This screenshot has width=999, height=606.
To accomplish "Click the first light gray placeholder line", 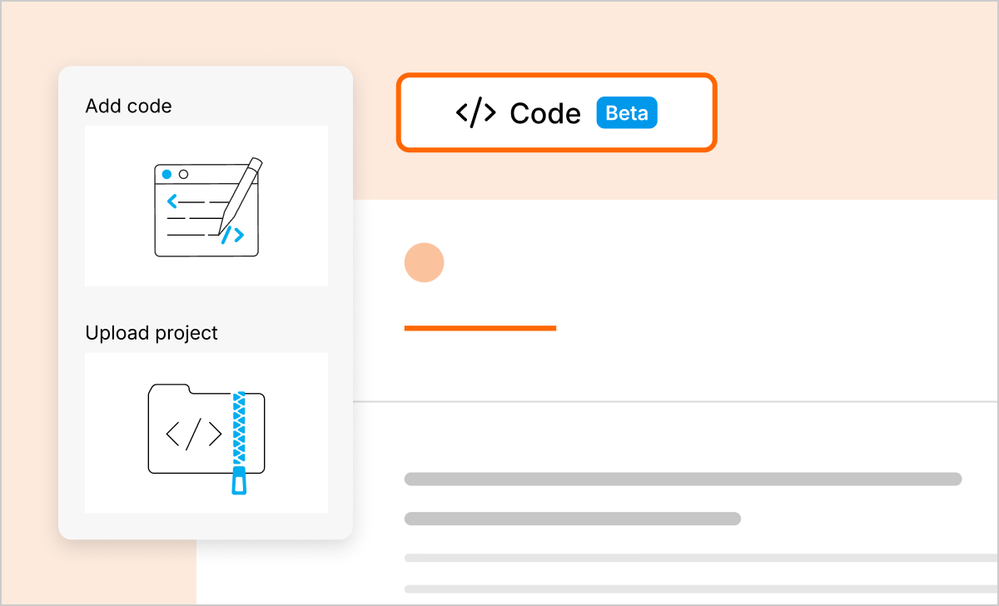I will (700, 558).
